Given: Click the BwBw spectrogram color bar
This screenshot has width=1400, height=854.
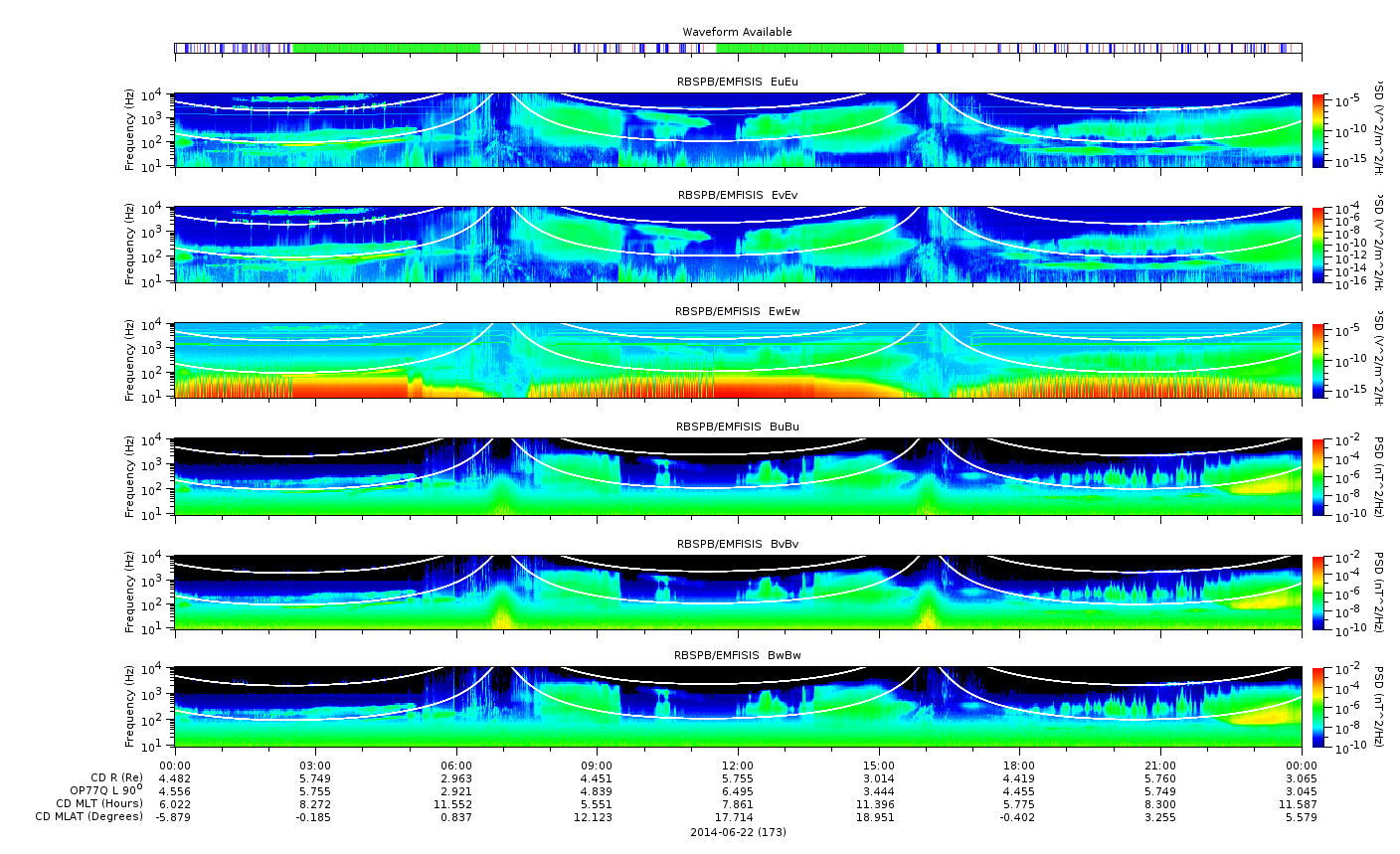Looking at the screenshot, I should [1319, 707].
